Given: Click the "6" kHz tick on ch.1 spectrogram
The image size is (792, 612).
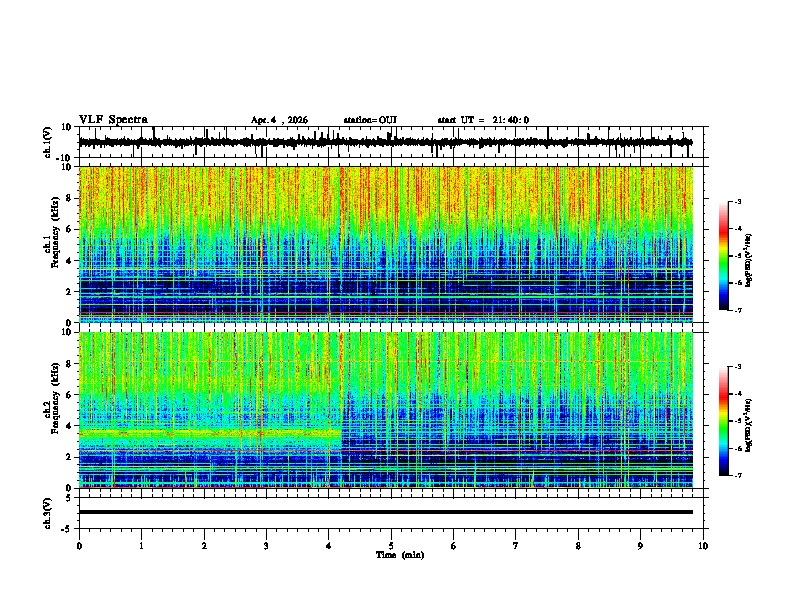Looking at the screenshot, I should click(x=70, y=229).
